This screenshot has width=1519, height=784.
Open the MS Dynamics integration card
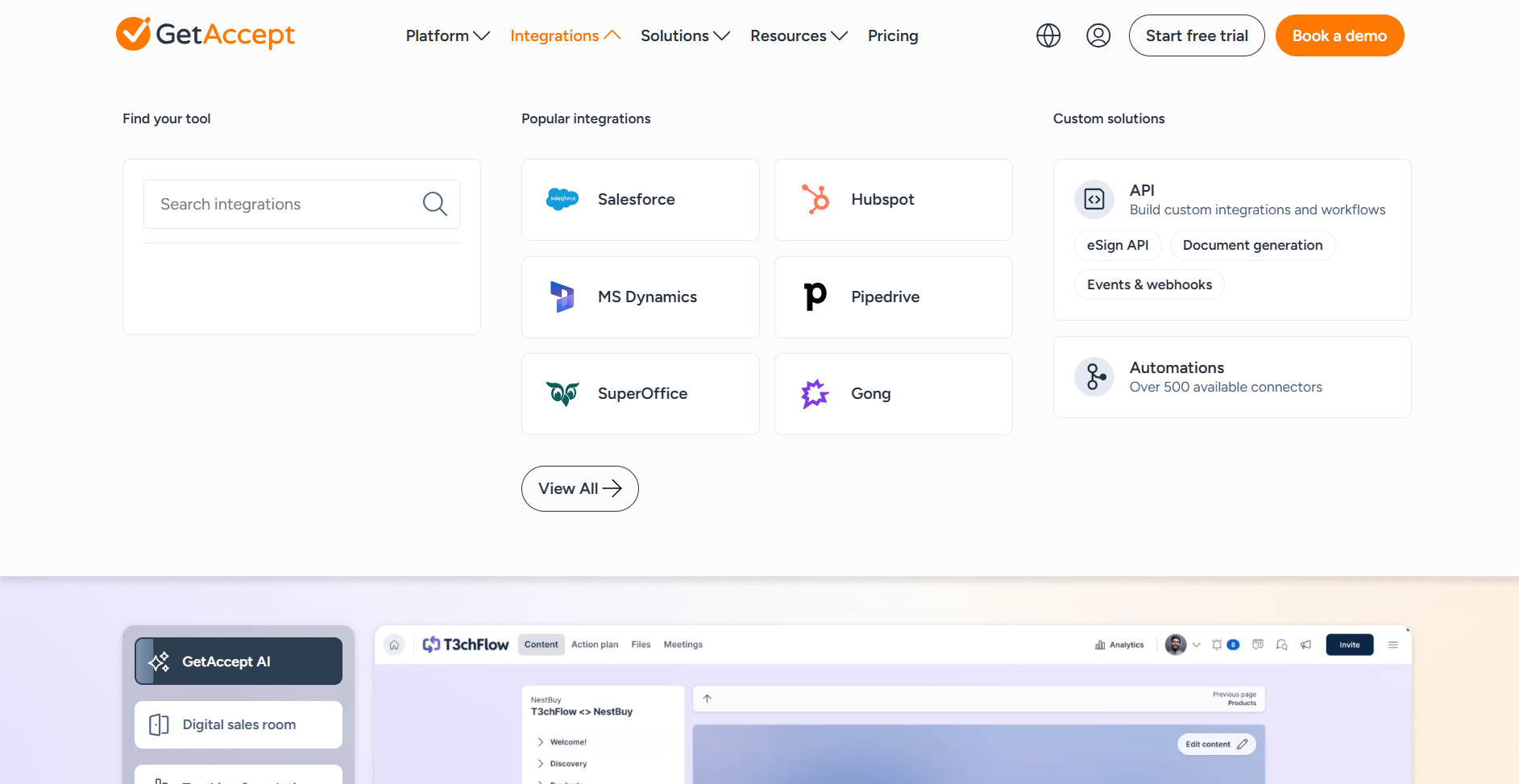coord(641,297)
